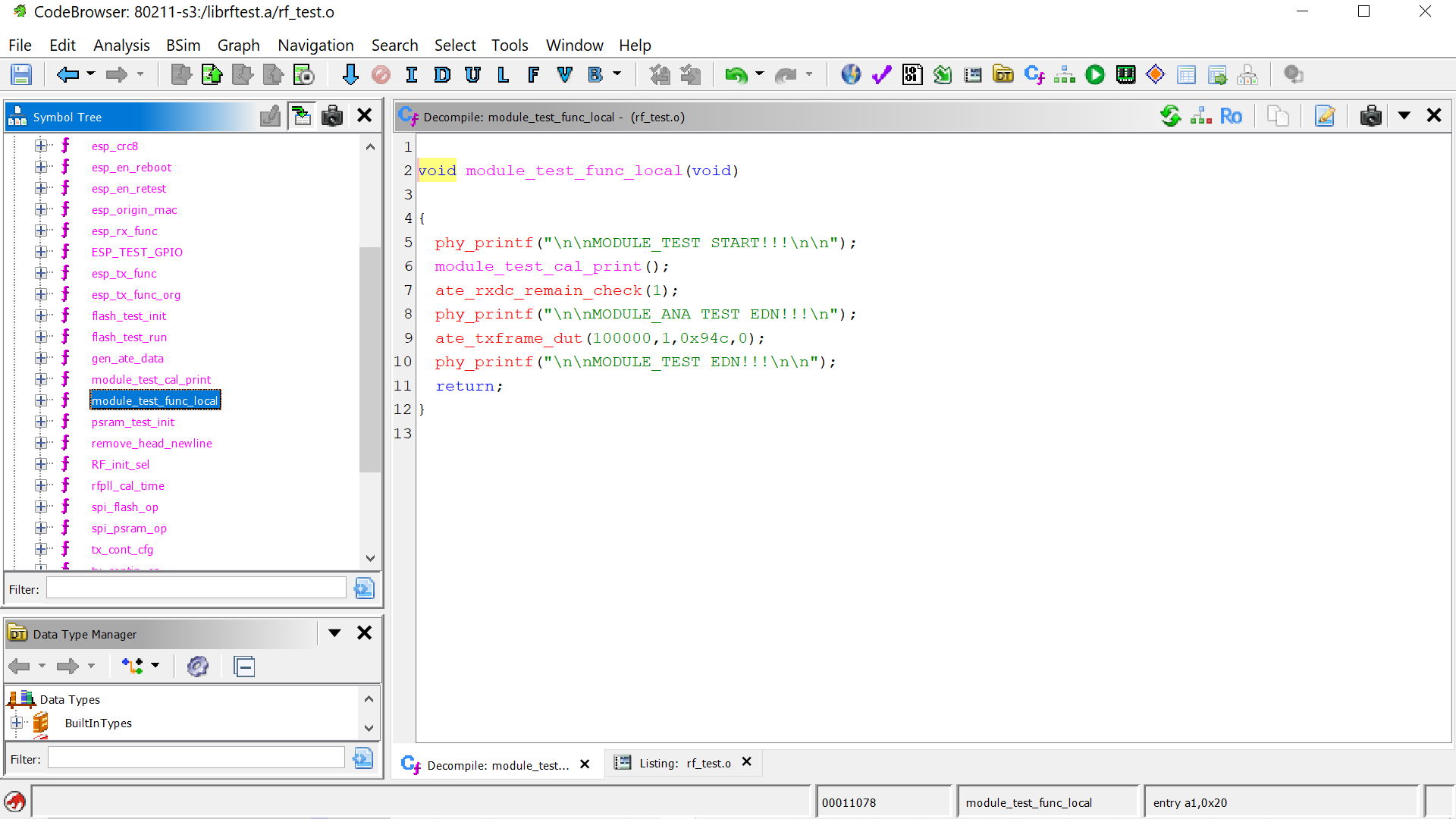The width and height of the screenshot is (1456, 819).
Task: Click the green Script Manager play icon
Action: point(1094,74)
